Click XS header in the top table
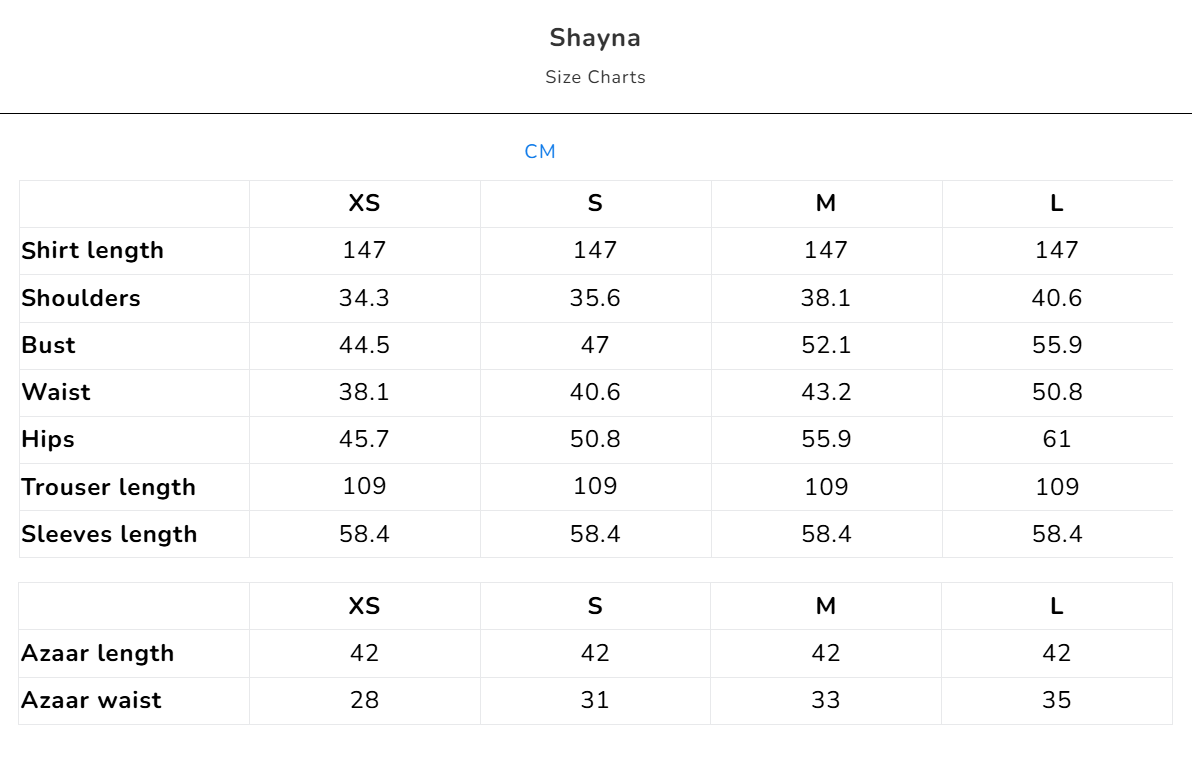 (364, 203)
